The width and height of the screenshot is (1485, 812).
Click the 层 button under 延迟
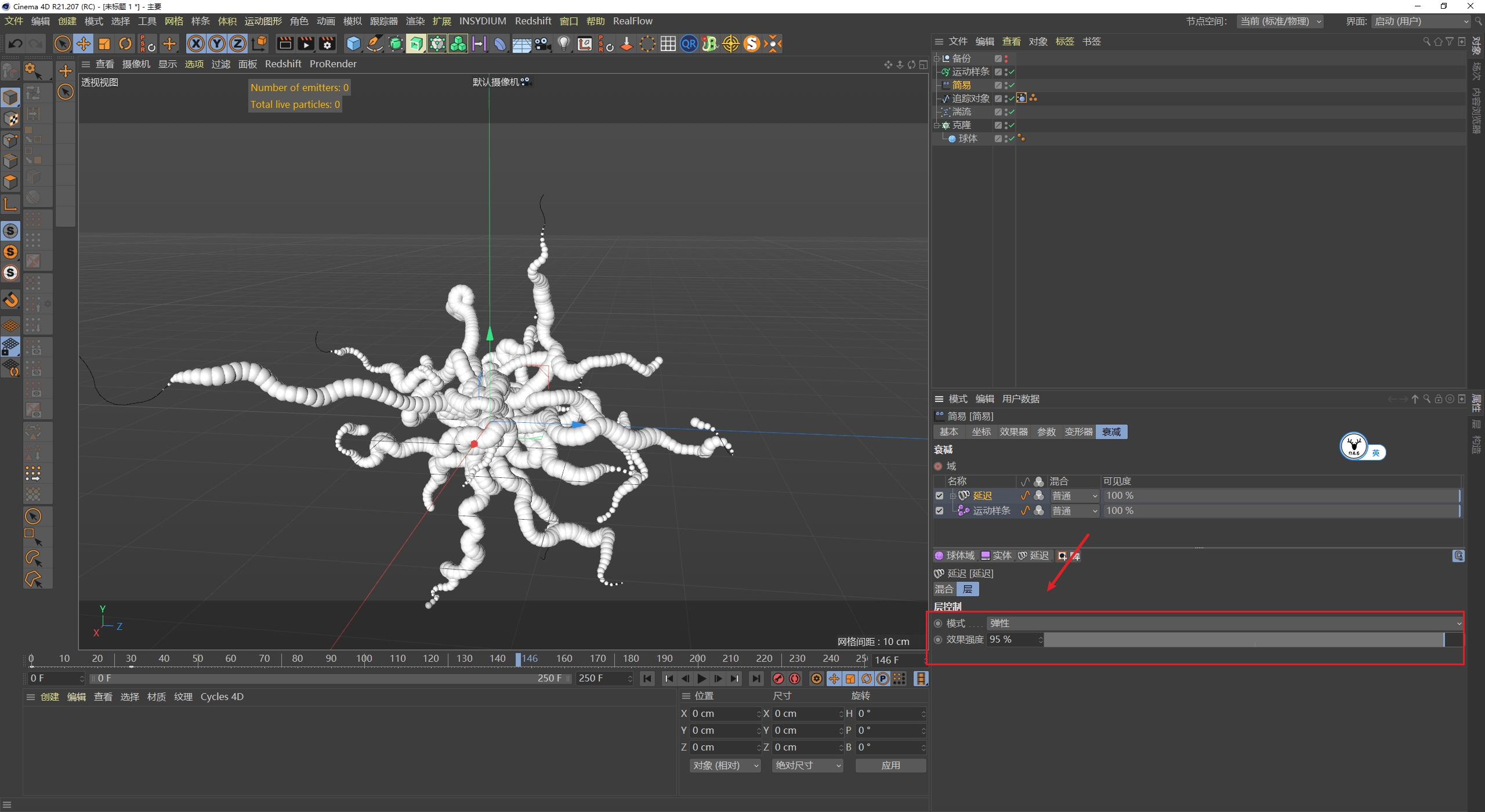click(968, 589)
